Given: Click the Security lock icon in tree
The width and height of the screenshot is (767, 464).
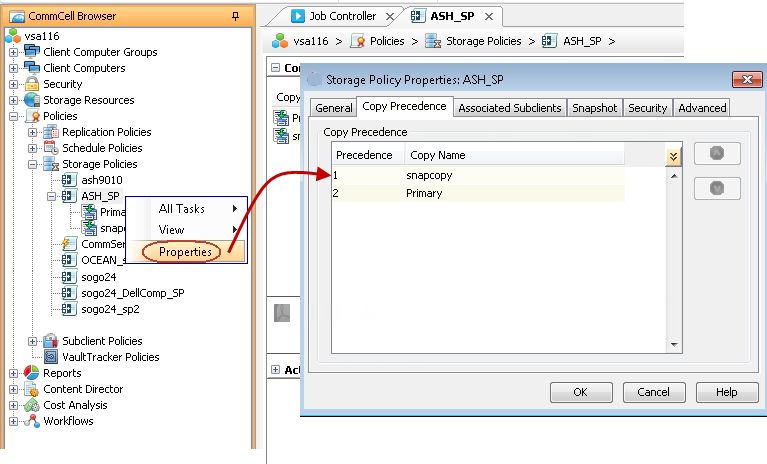Looking at the screenshot, I should point(33,84).
